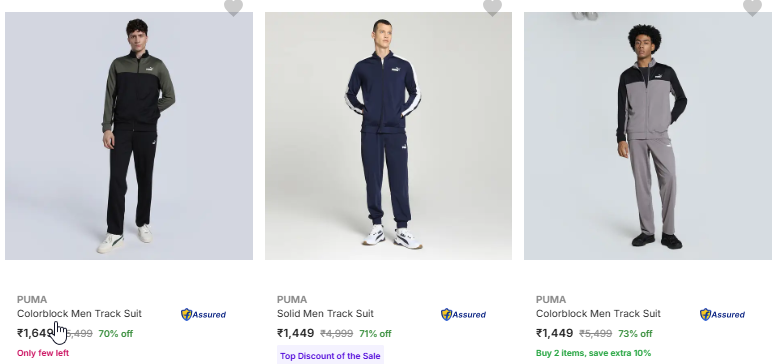Wishlist heart on olive-black track suit
Image resolution: width=774 pixels, height=364 pixels.
[233, 7]
